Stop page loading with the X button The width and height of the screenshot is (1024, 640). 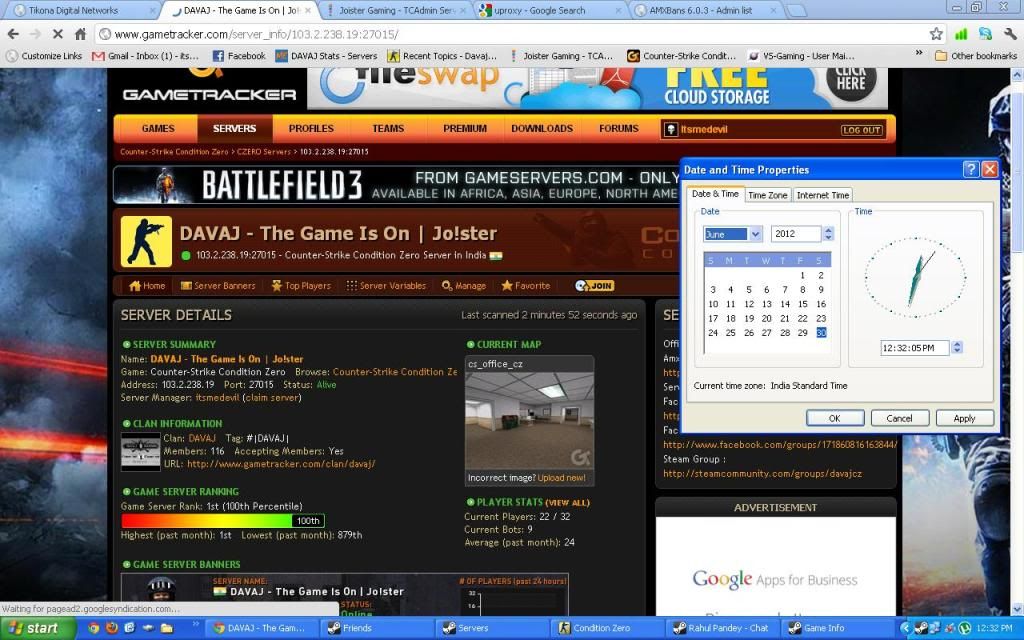click(57, 34)
